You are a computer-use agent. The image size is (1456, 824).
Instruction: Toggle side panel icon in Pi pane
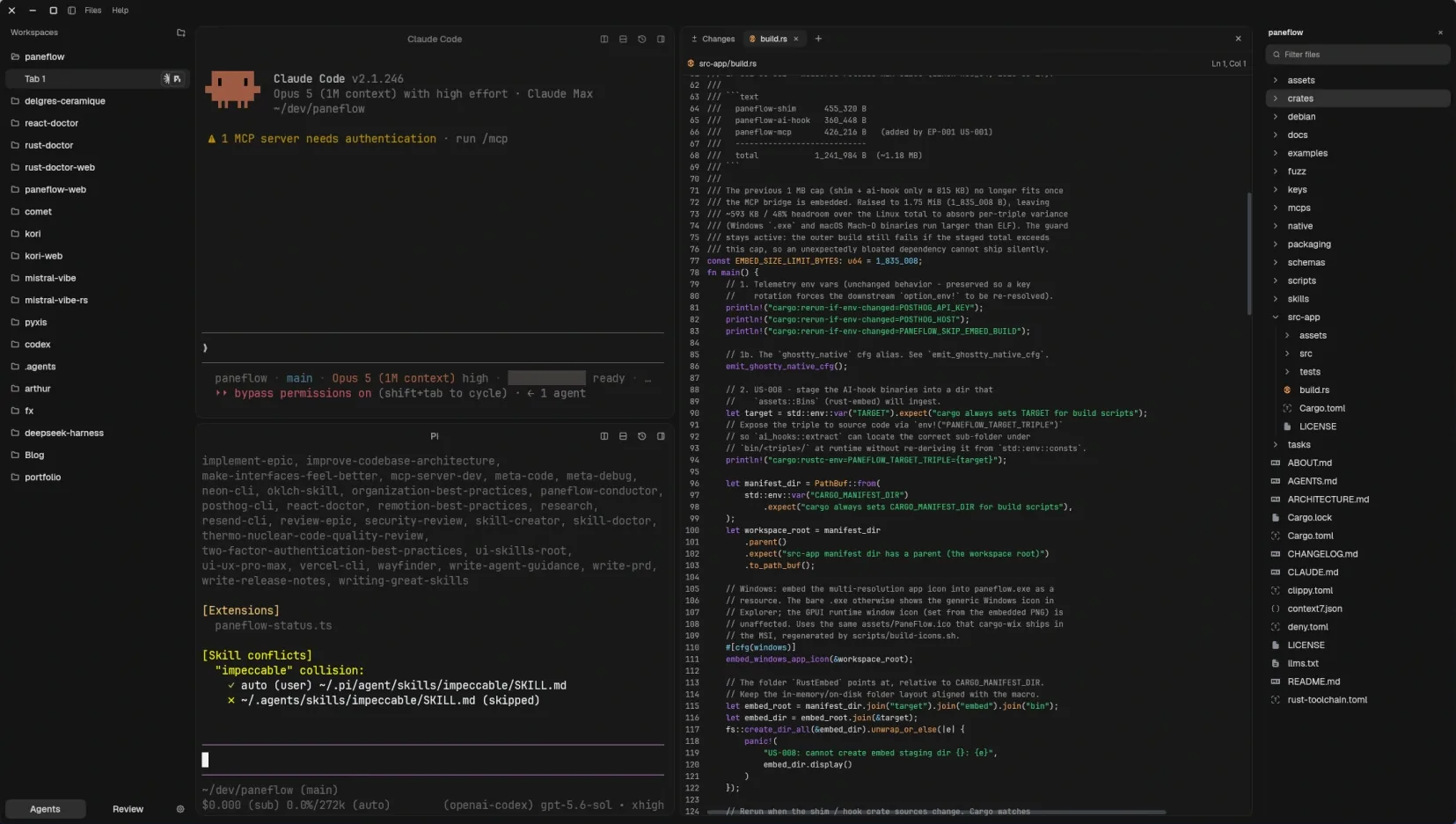click(x=661, y=436)
